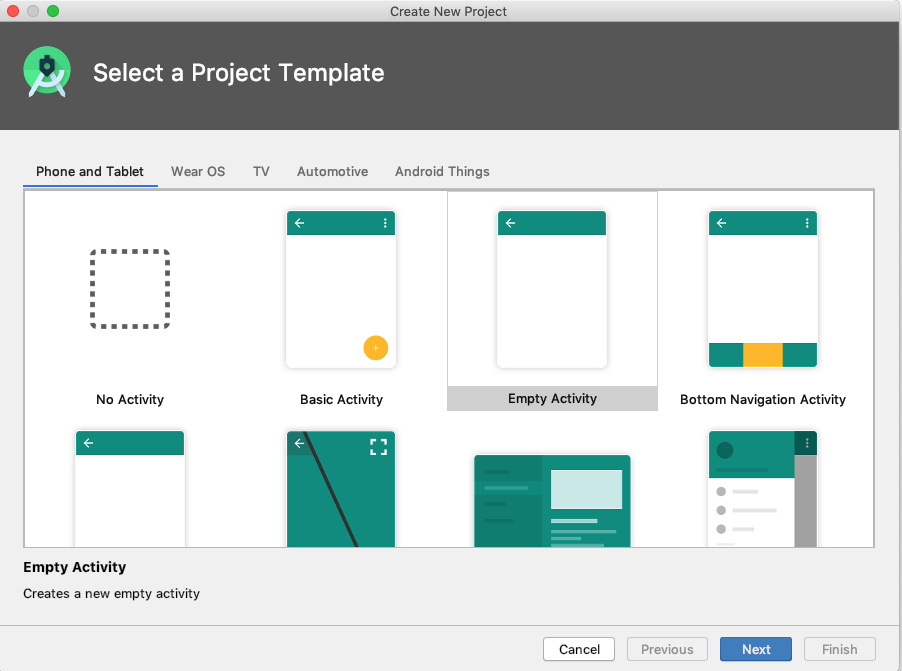Switch to the Android Things tab
902x671 pixels.
(442, 171)
